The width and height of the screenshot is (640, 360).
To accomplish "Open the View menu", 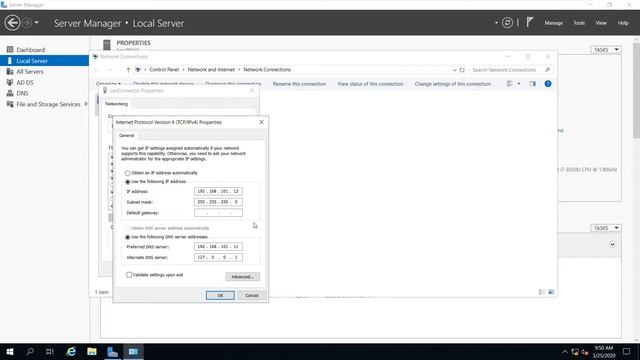I will (601, 23).
